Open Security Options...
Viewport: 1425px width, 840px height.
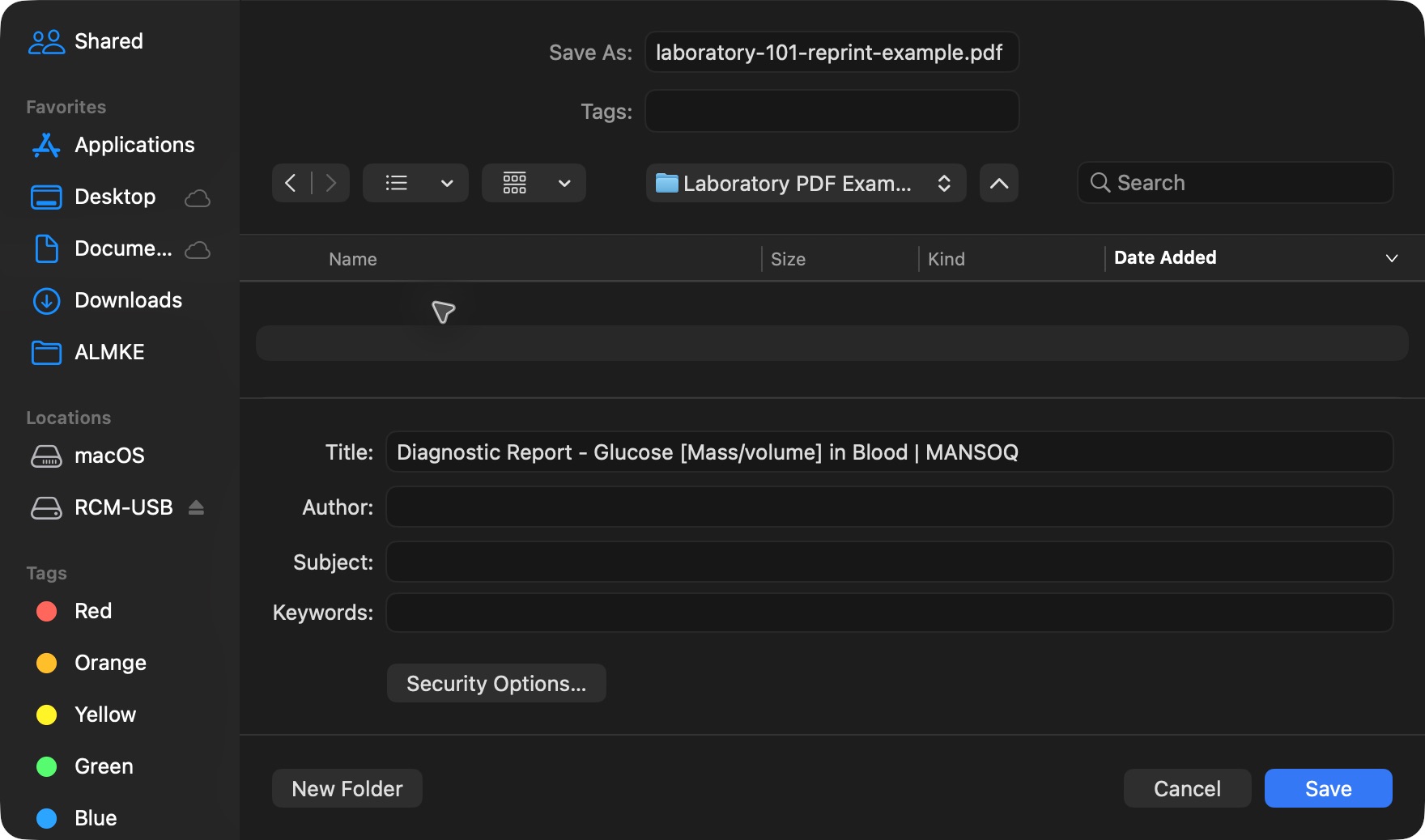(496, 683)
